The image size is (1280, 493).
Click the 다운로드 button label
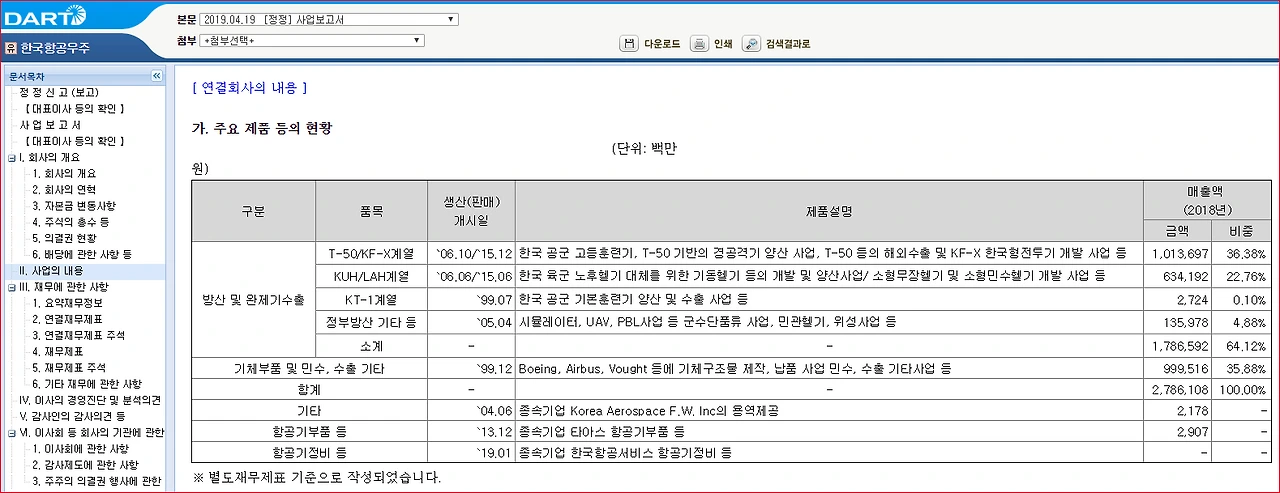(x=662, y=44)
